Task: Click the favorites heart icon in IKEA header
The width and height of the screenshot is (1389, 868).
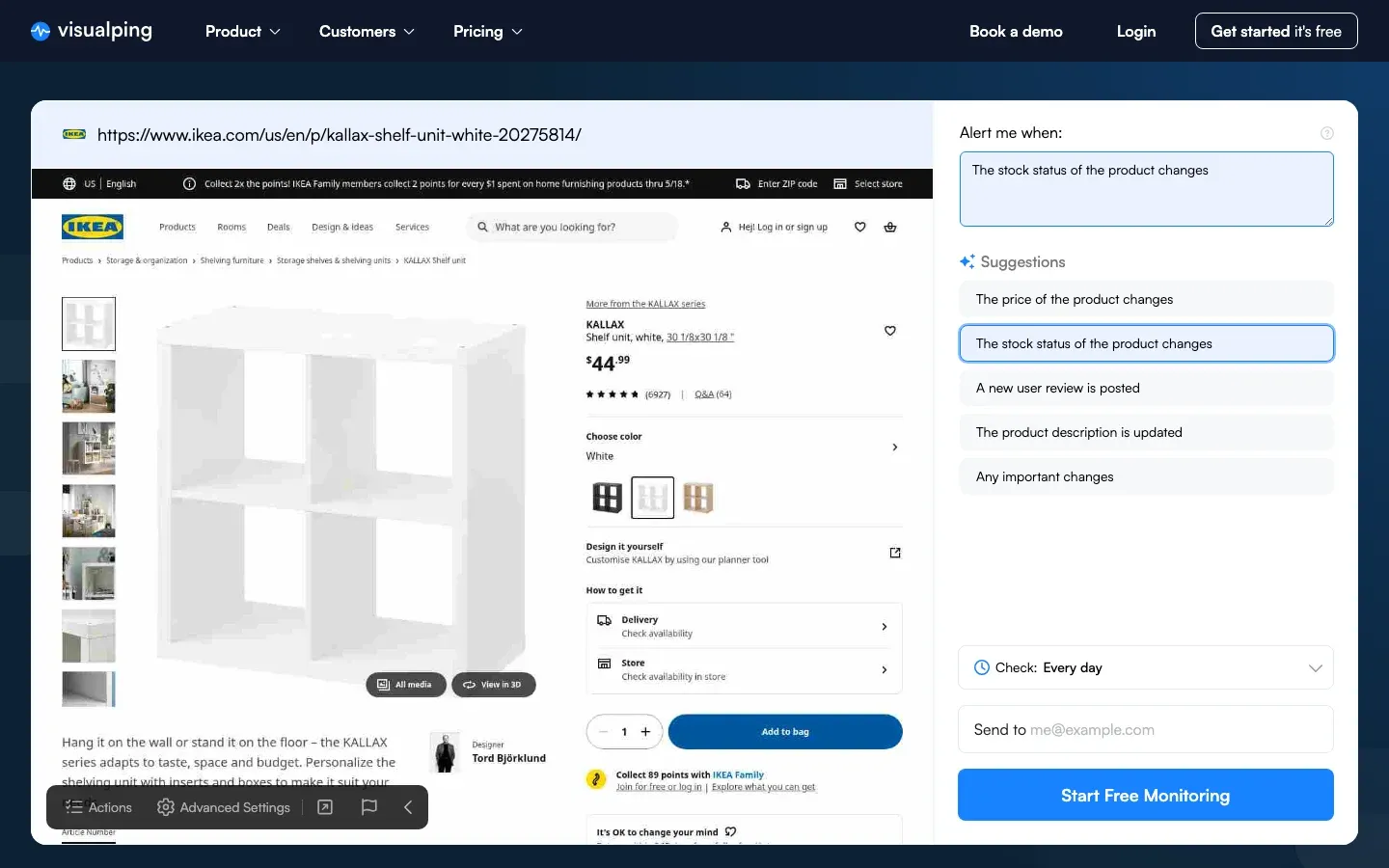Action: (860, 228)
